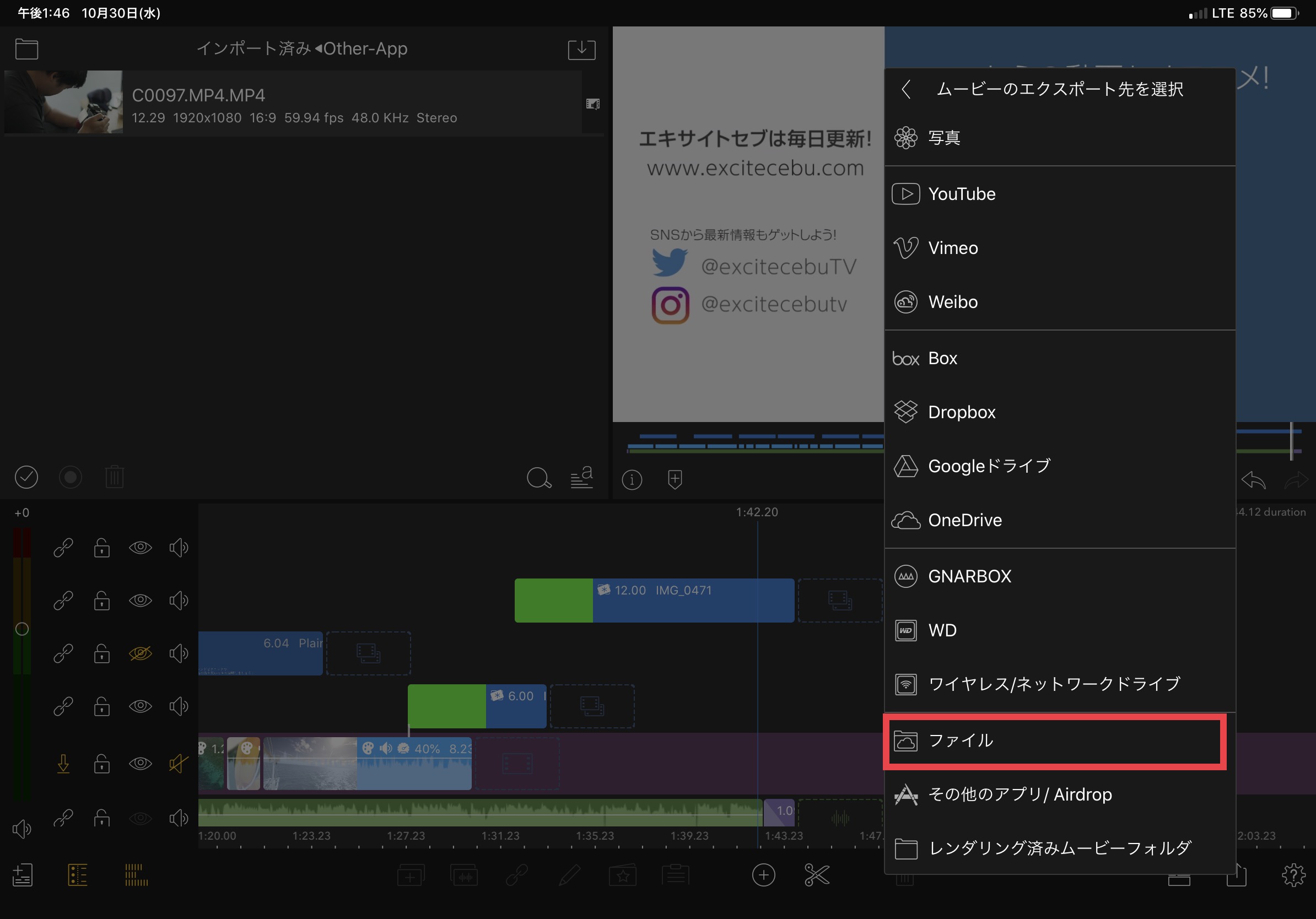Toggle lock on the top track
The width and height of the screenshot is (1316, 919).
[x=102, y=548]
